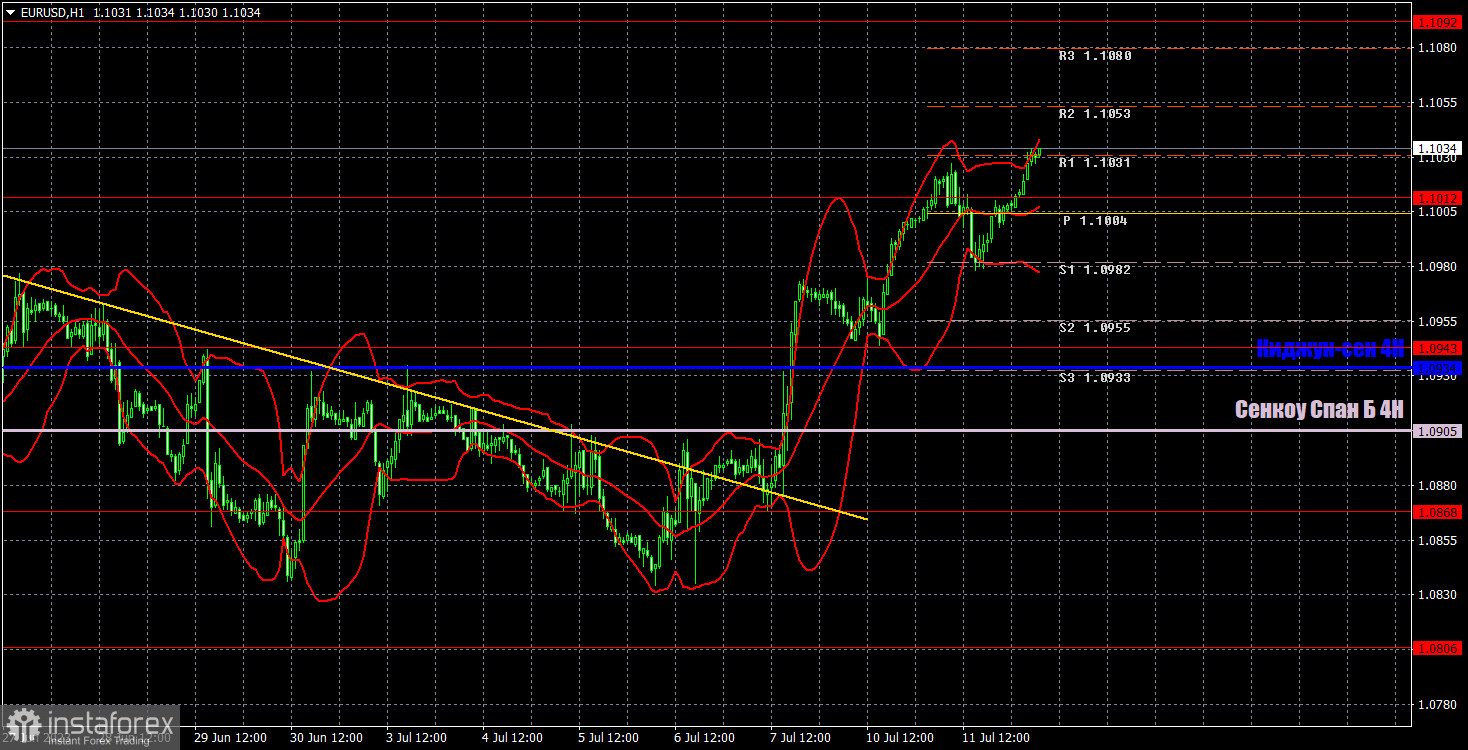Click the 10 Jul 12:00 time label

pyautogui.click(x=902, y=738)
